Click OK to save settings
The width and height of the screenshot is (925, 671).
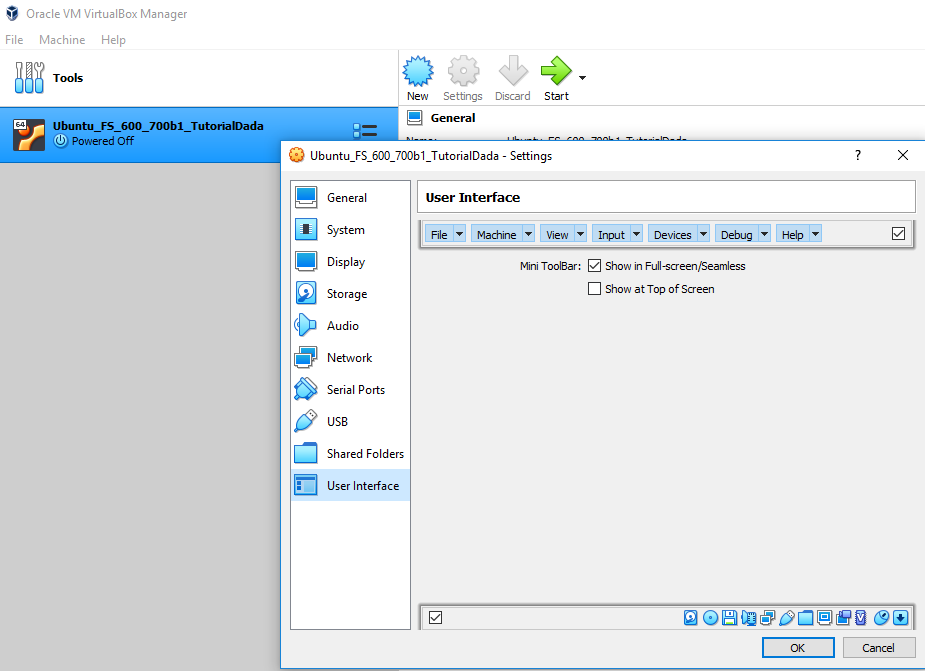coord(797,648)
